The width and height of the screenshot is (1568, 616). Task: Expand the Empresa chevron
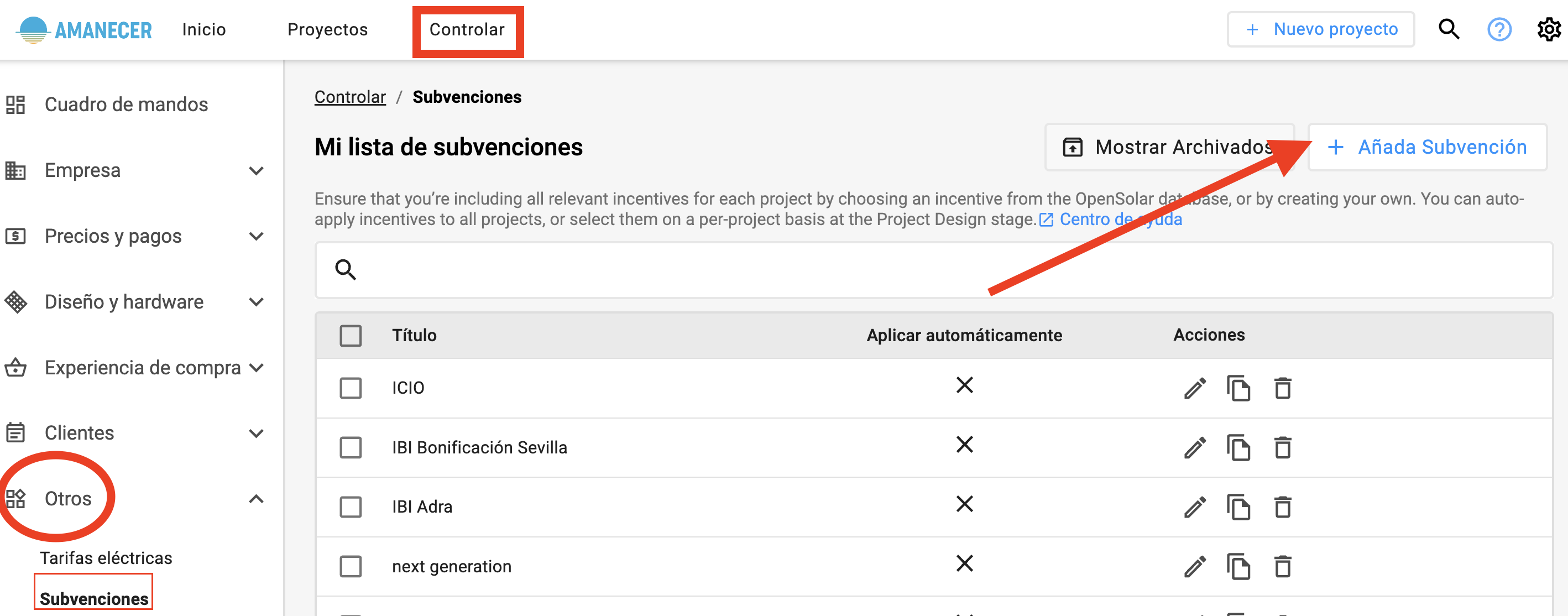coord(256,171)
